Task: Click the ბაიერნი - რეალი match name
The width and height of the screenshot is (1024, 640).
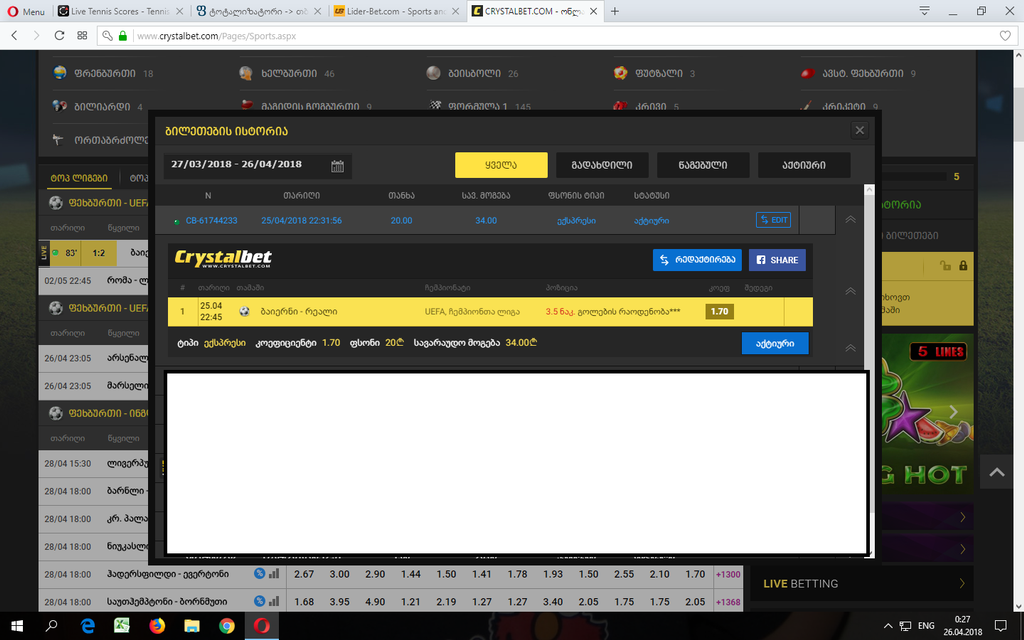Action: pos(298,312)
